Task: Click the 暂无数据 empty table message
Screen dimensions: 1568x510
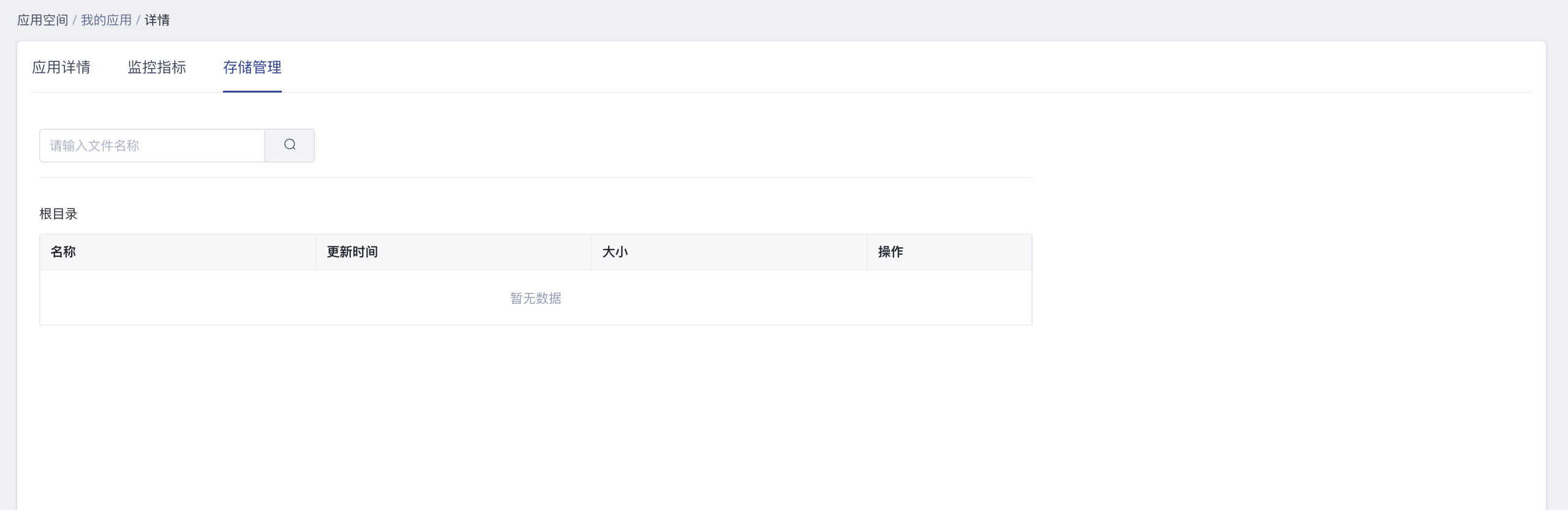Action: click(536, 299)
